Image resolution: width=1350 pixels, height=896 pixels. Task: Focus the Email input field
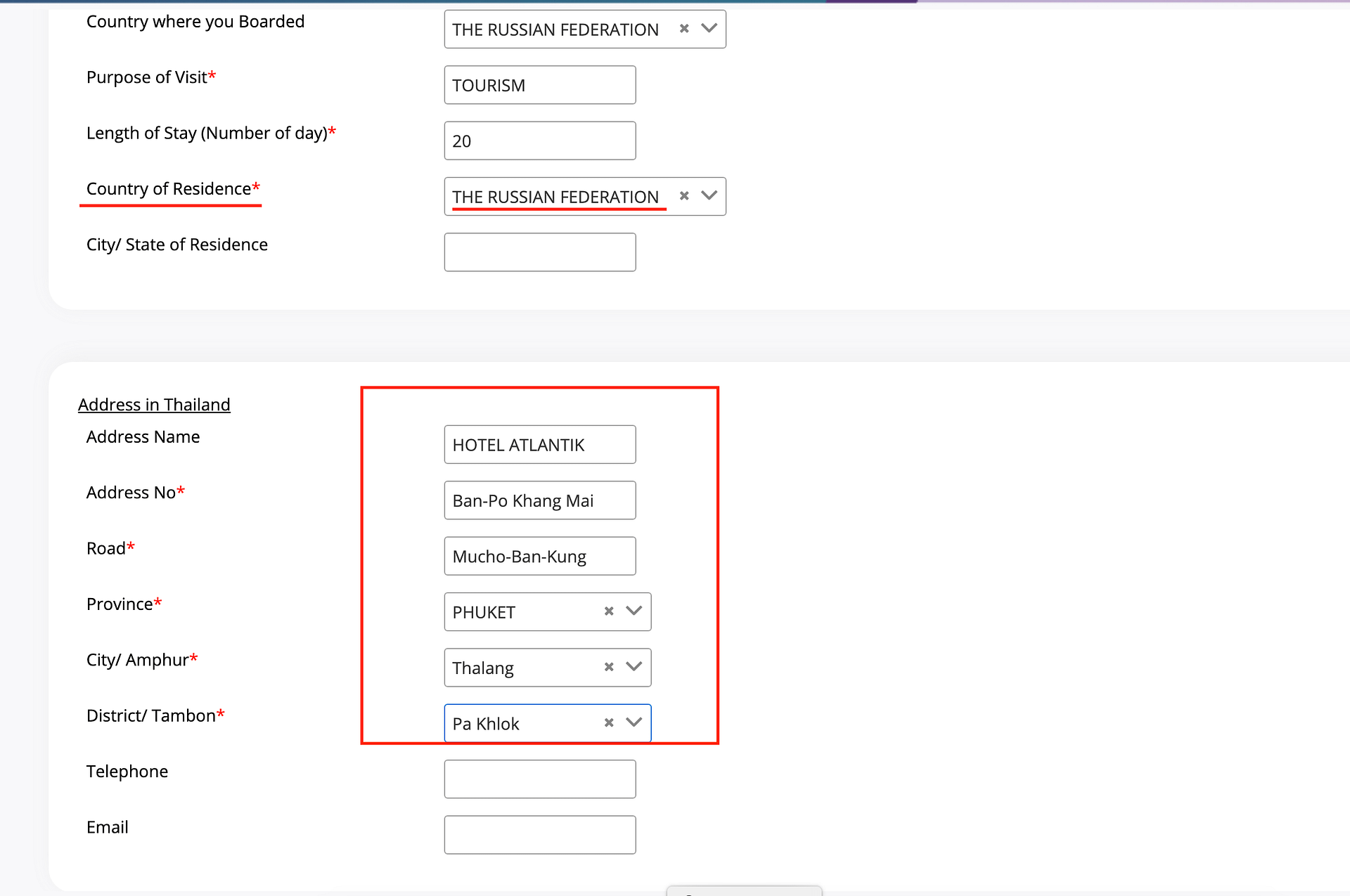pyautogui.click(x=539, y=835)
